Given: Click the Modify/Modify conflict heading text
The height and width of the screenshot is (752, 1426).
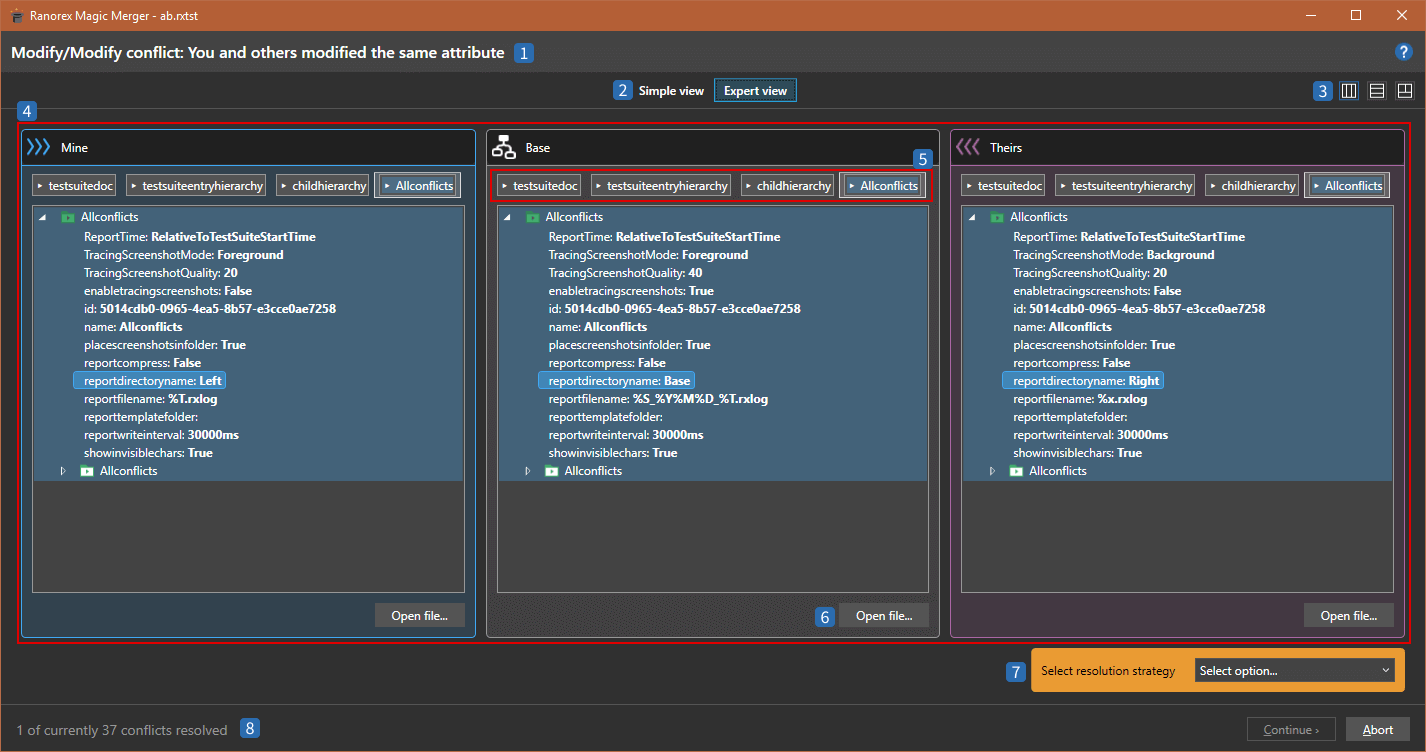Looking at the screenshot, I should pyautogui.click(x=258, y=52).
